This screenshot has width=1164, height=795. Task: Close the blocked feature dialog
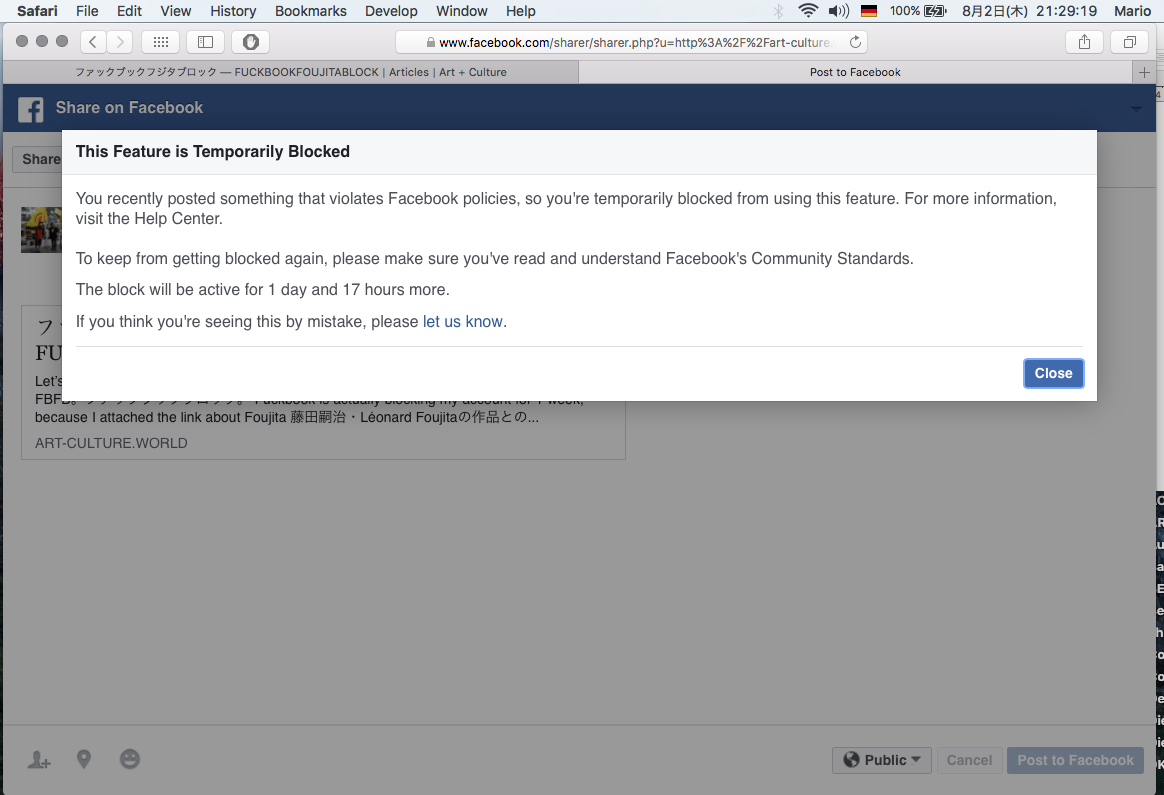pyautogui.click(x=1053, y=373)
